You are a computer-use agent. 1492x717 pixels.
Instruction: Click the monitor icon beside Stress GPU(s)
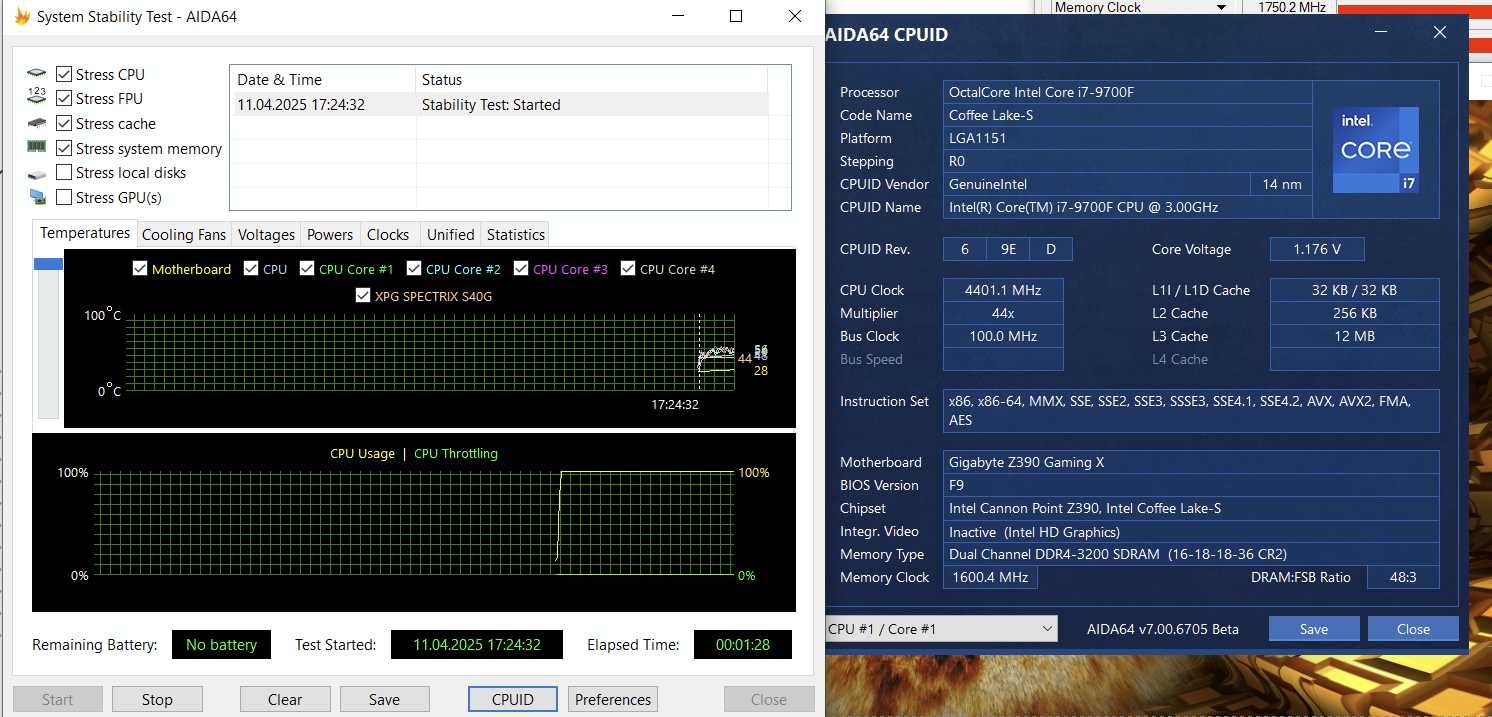pyautogui.click(x=37, y=197)
